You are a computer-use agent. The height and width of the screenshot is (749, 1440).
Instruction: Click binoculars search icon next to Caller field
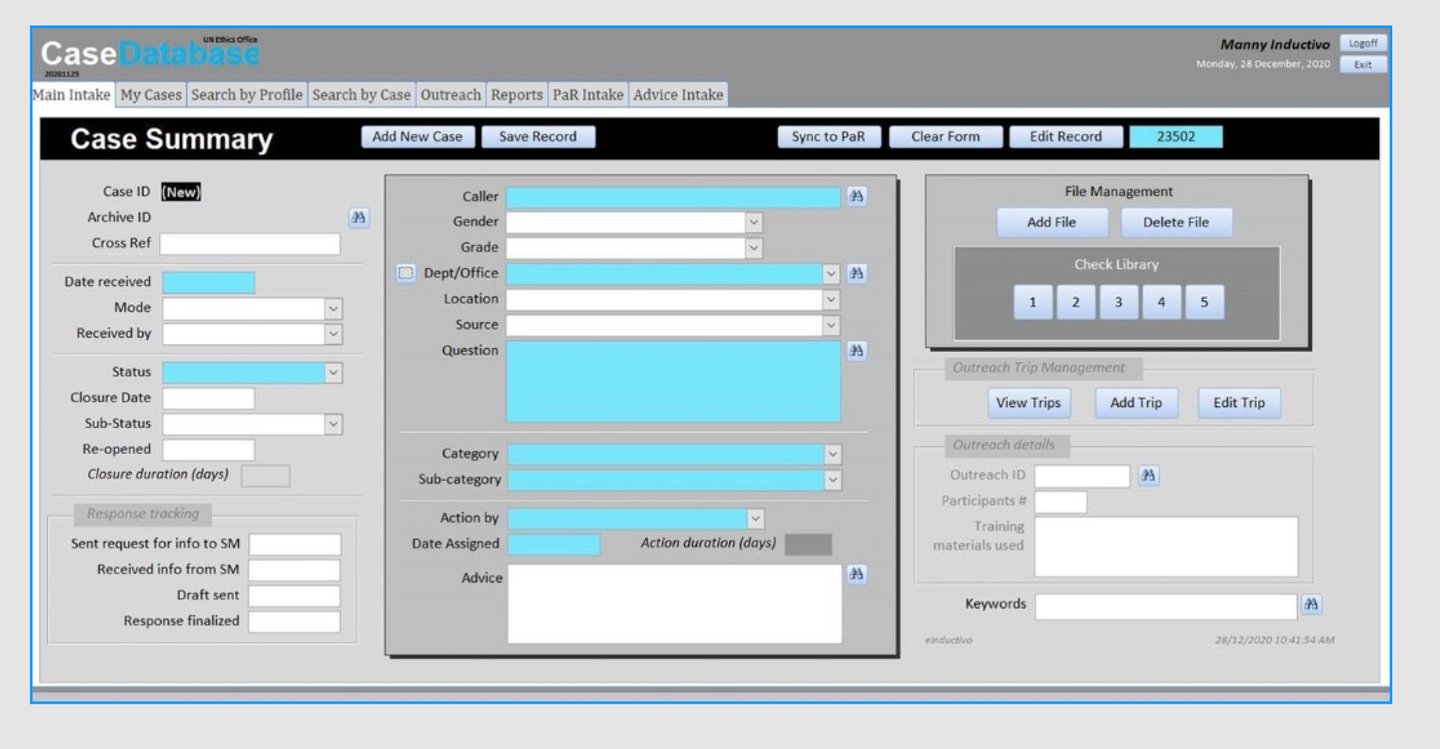857,197
